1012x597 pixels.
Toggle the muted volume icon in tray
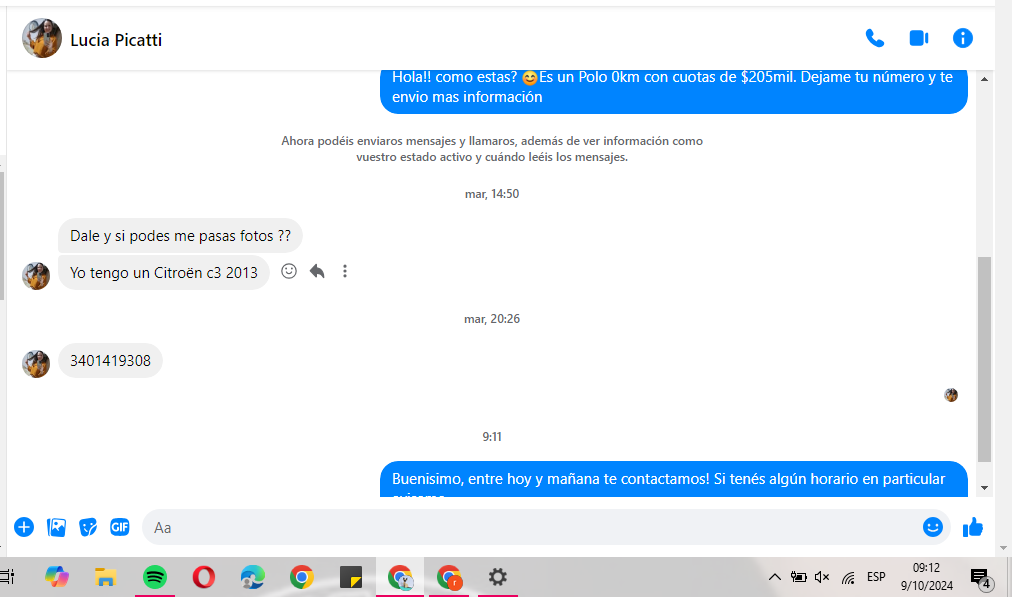(822, 577)
